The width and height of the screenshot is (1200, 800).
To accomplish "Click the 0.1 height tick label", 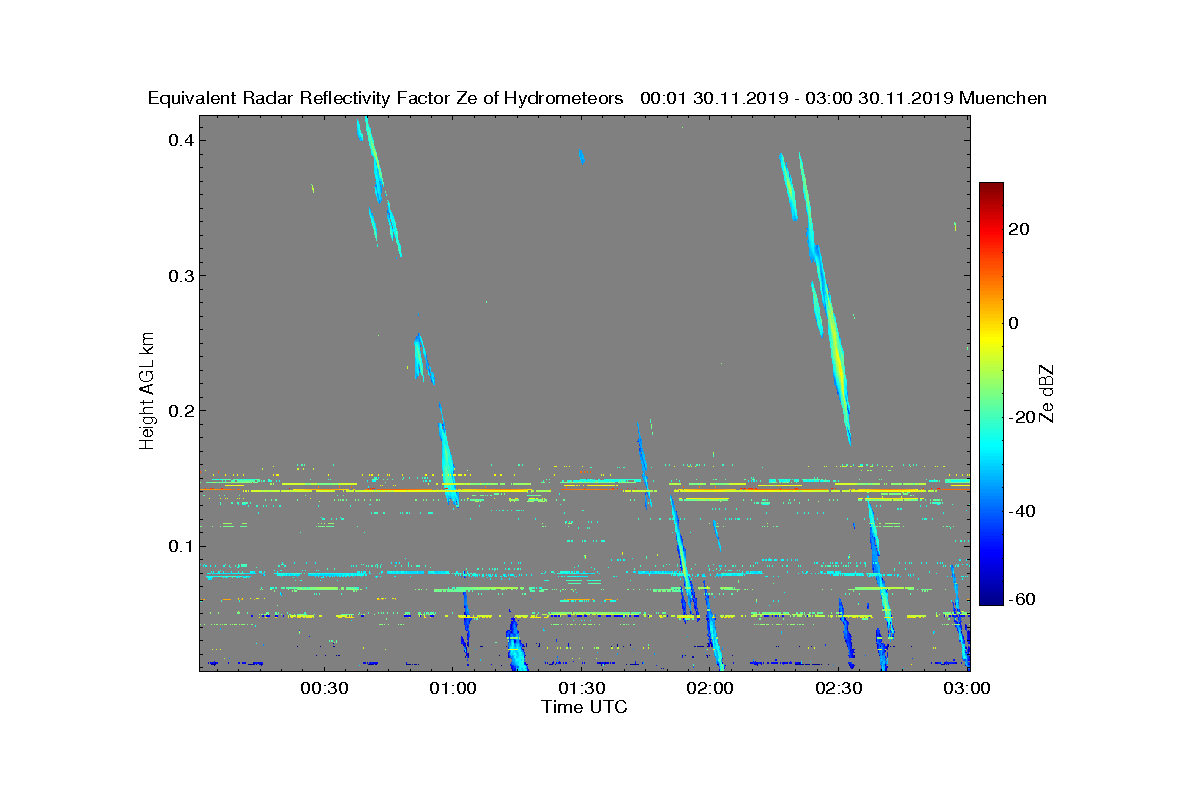I will 180,545.
